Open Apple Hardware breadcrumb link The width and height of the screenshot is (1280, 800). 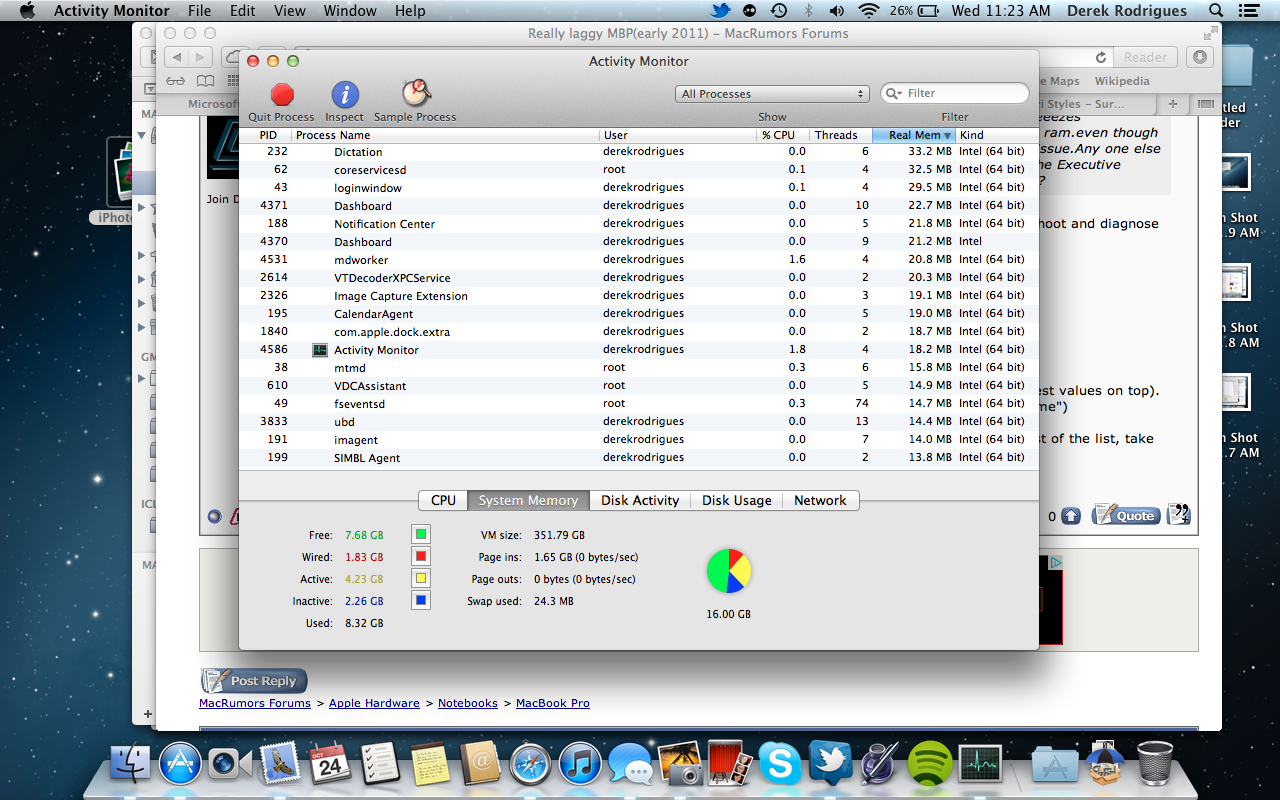click(x=374, y=703)
